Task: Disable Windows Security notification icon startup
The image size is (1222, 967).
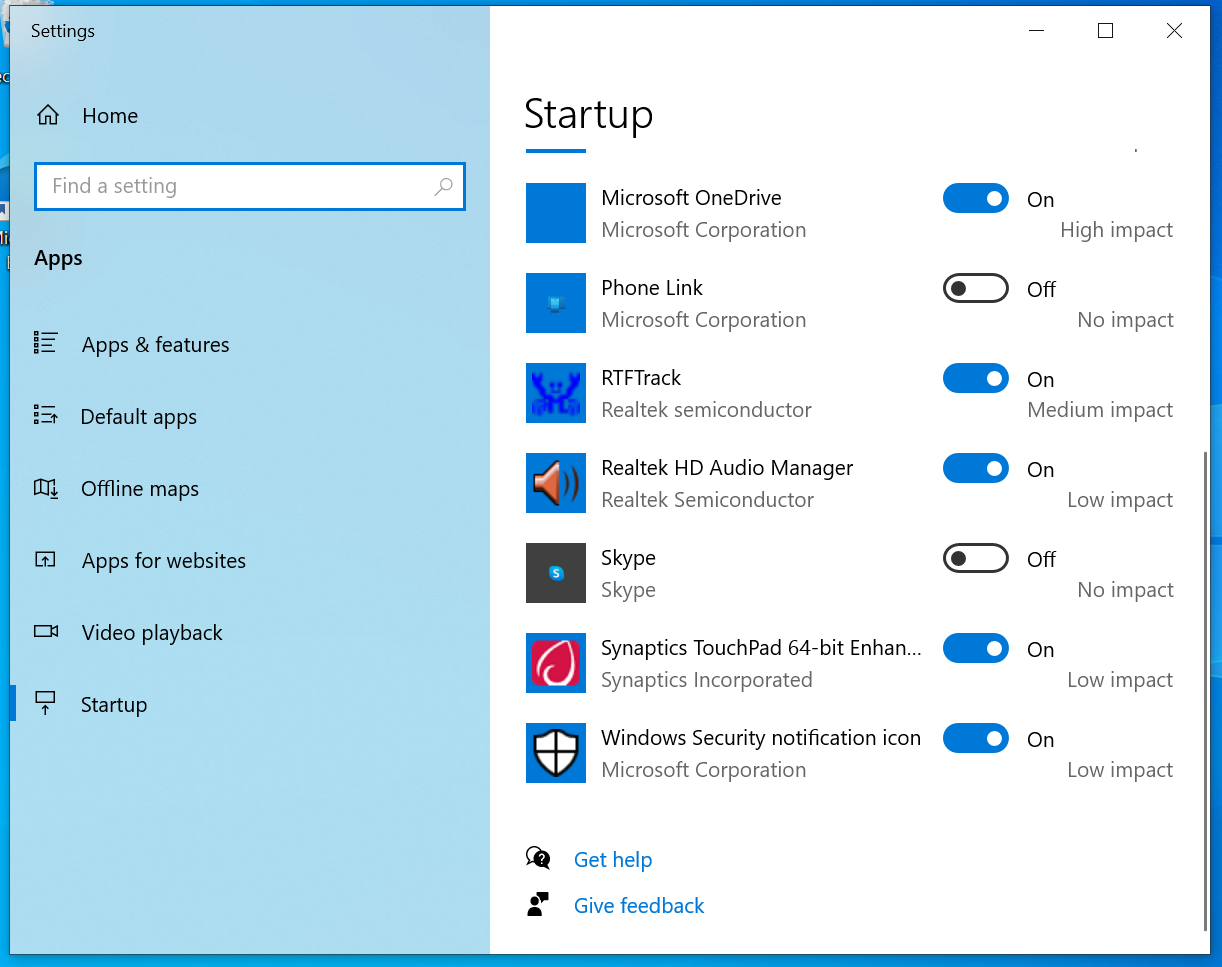Action: pos(975,738)
